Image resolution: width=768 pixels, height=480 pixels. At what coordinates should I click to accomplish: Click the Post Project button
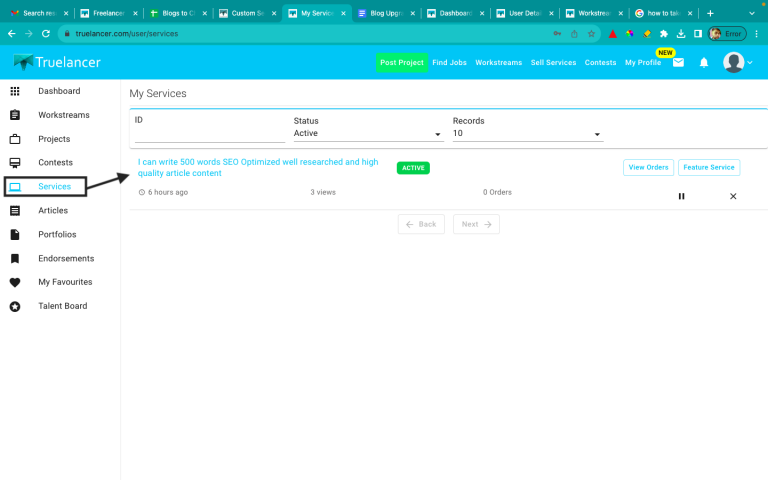click(x=401, y=62)
